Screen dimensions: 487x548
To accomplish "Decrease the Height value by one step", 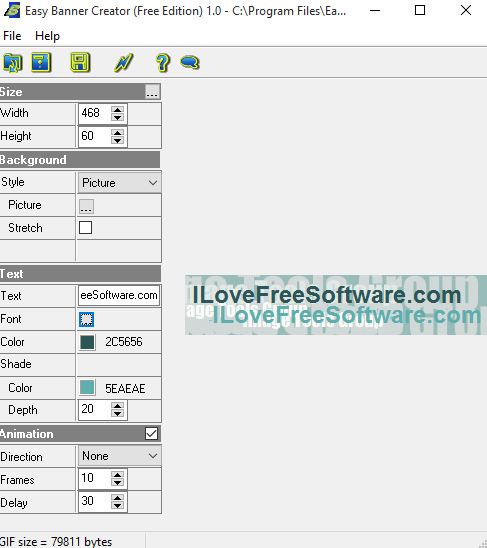I will (117, 140).
